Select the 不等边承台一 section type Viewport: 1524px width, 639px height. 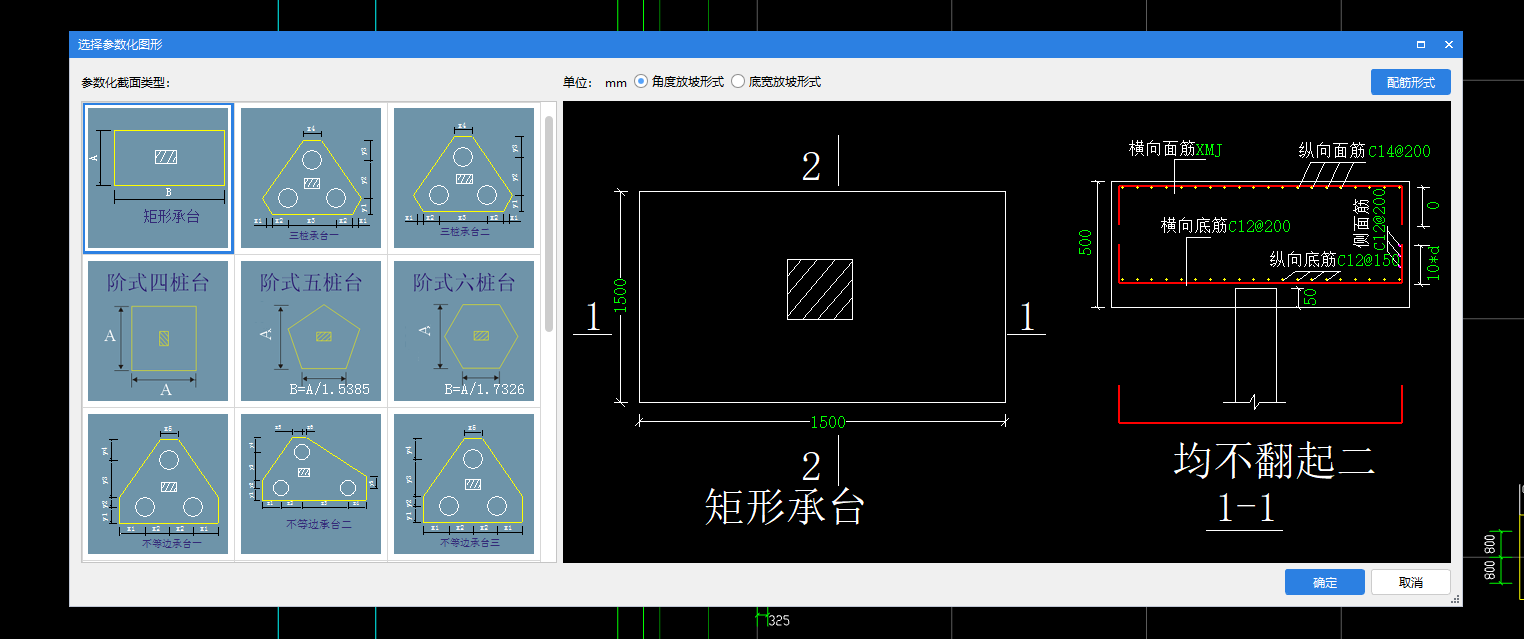(x=157, y=485)
